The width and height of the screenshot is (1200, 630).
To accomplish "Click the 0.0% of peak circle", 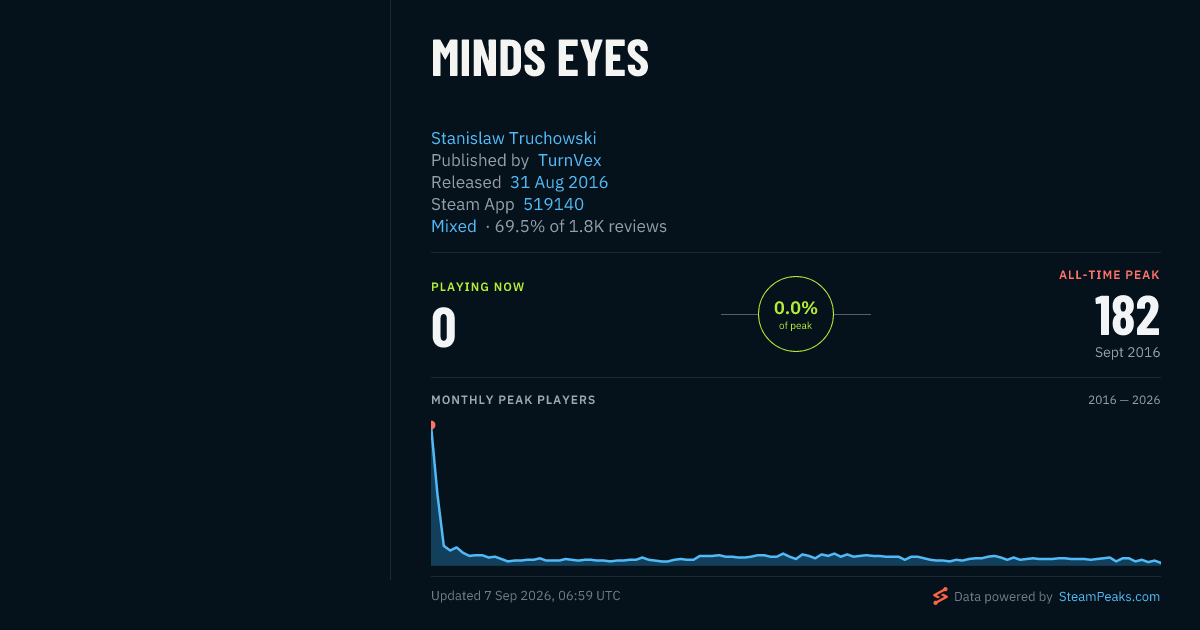I will tap(796, 314).
